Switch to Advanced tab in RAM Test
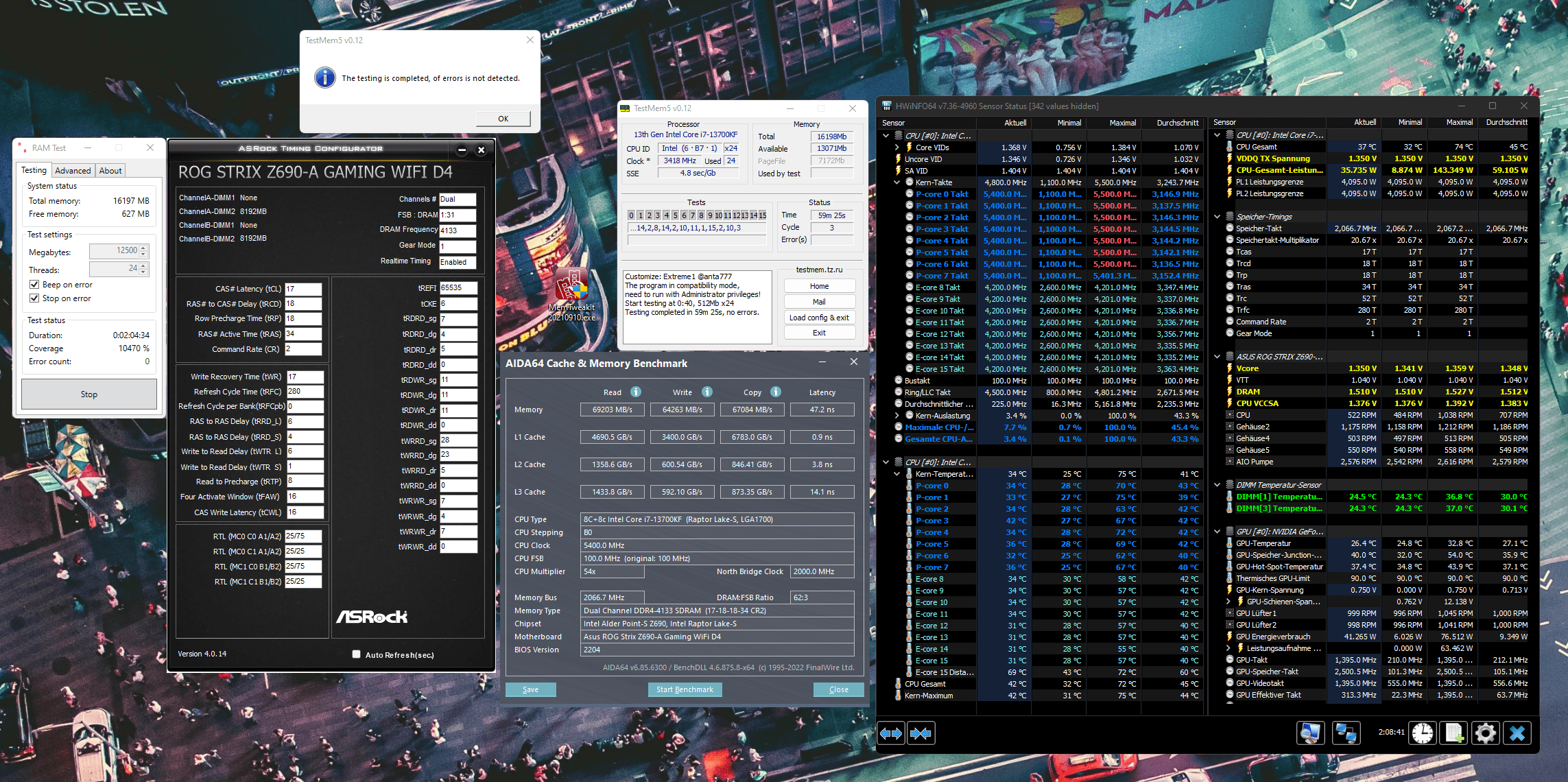This screenshot has height=782, width=1568. pyautogui.click(x=73, y=171)
